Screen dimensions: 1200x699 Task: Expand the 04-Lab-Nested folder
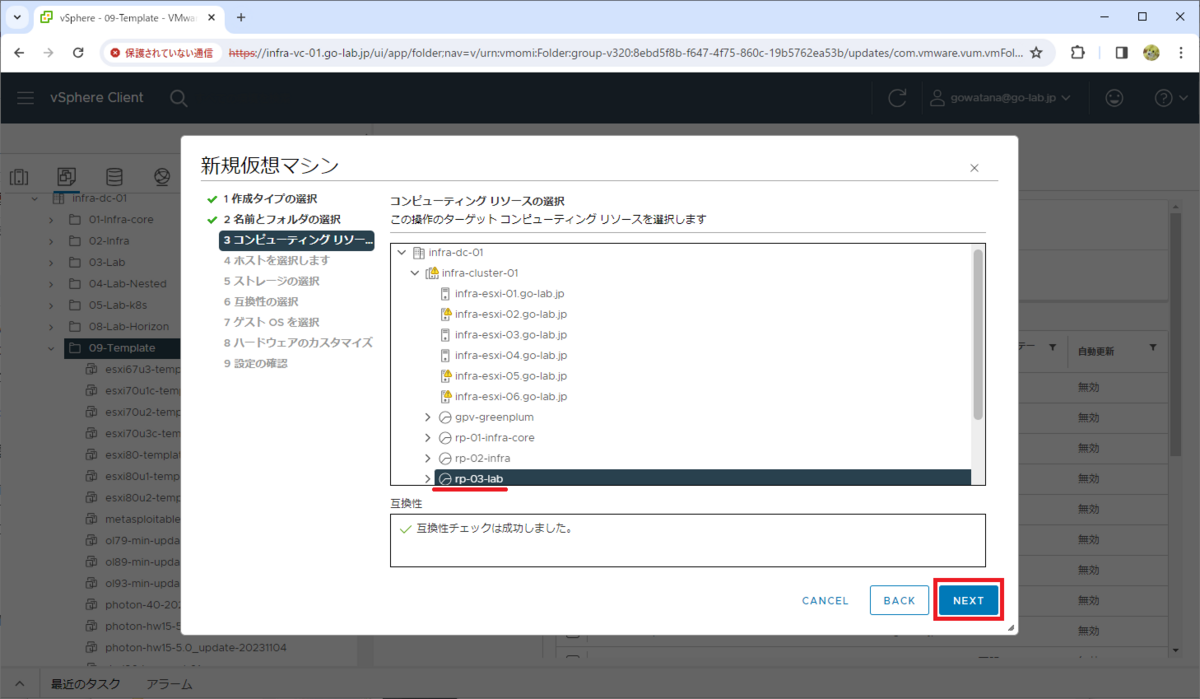(50, 283)
